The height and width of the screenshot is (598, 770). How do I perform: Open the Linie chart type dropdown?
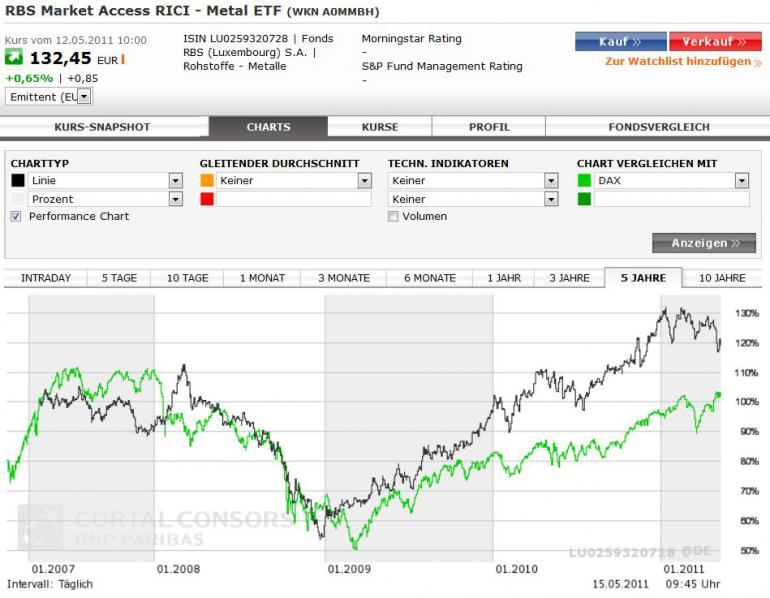(175, 181)
